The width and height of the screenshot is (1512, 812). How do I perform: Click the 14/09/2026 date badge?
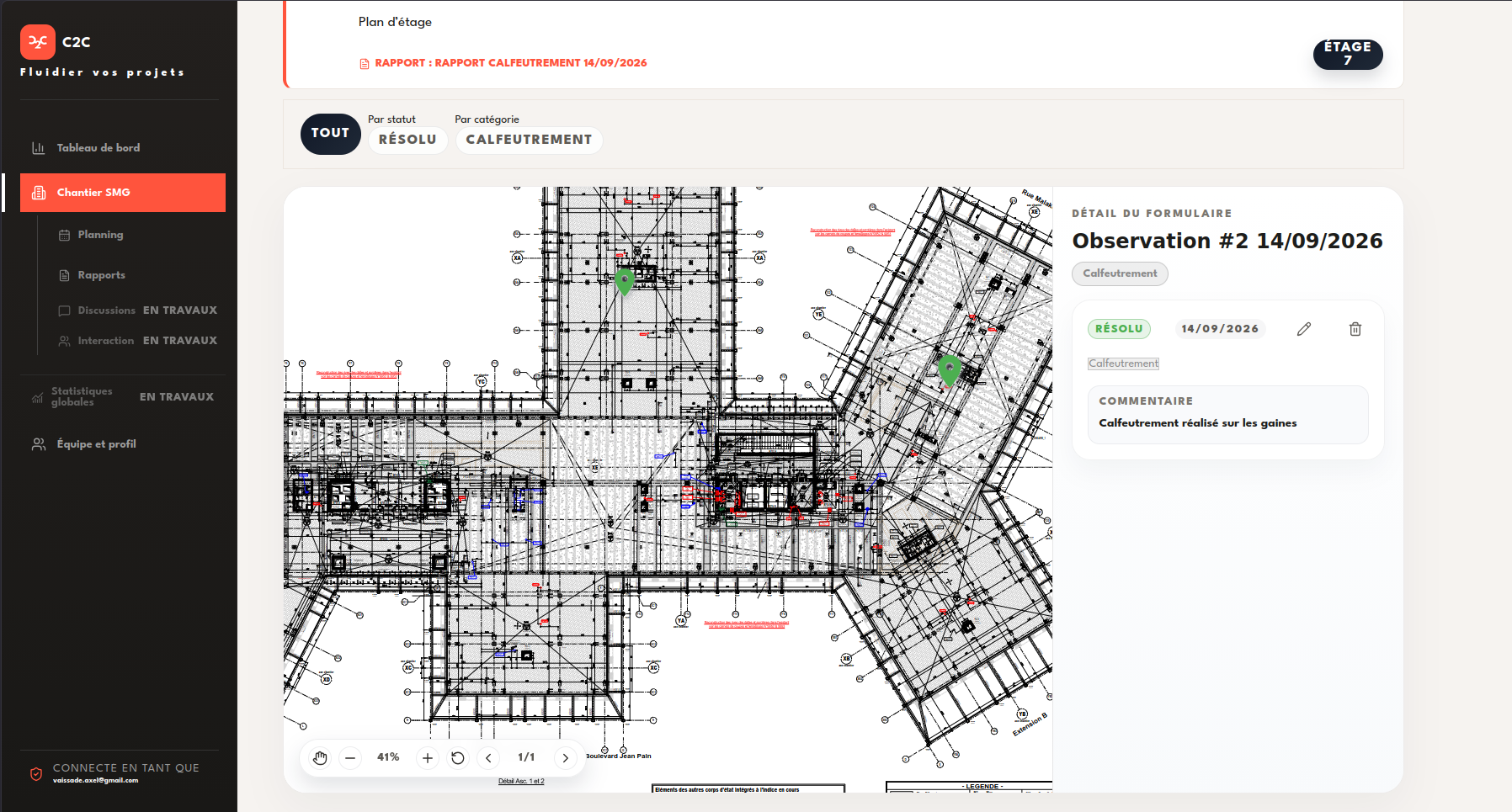(1220, 329)
